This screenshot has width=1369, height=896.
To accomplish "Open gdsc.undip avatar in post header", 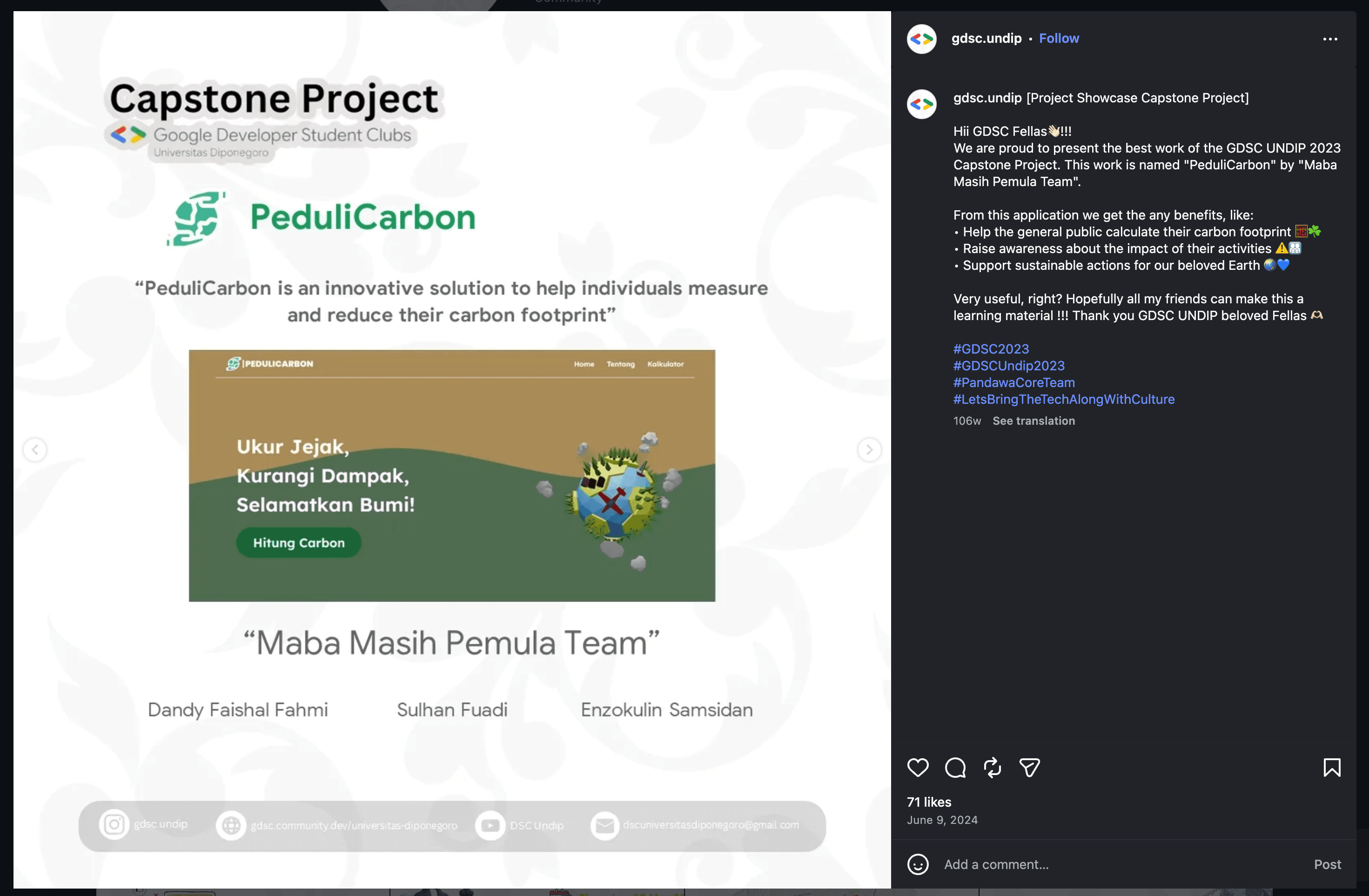I will point(921,39).
